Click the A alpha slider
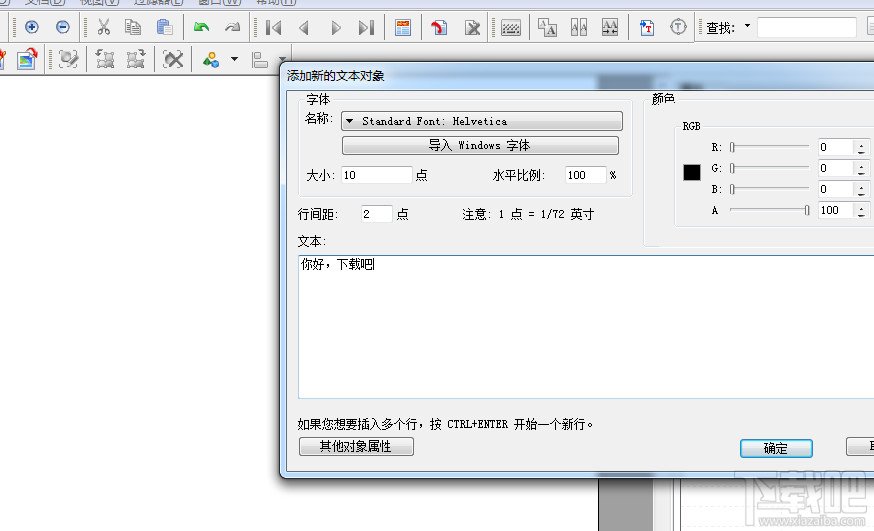The width and height of the screenshot is (874, 531). pyautogui.click(x=770, y=210)
